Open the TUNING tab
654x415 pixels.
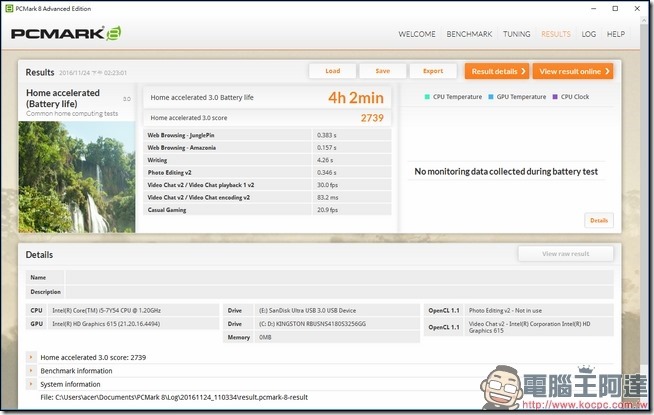(x=516, y=34)
